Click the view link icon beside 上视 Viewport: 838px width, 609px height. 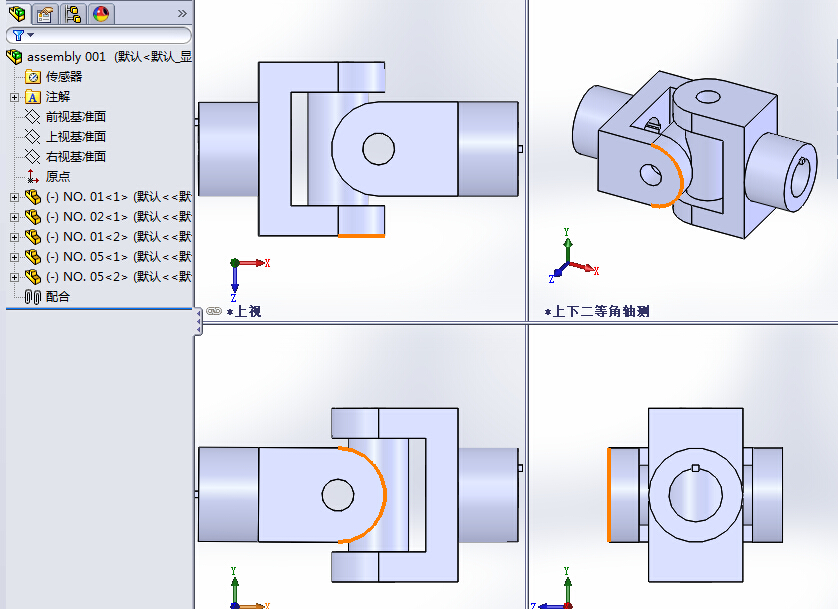[x=214, y=311]
